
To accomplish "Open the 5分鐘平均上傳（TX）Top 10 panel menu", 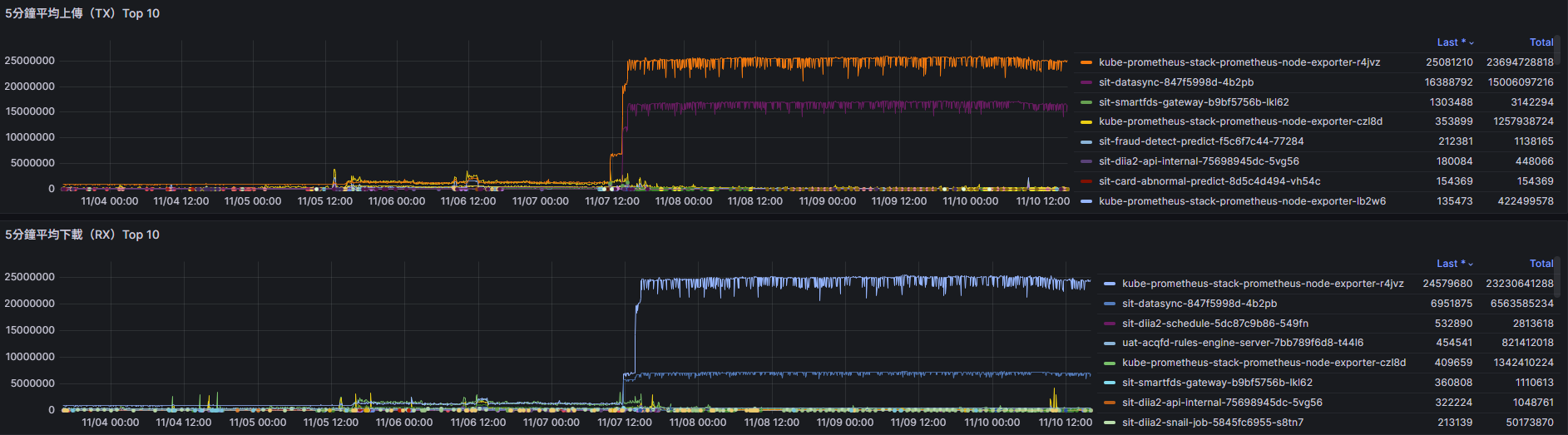I will coord(82,13).
